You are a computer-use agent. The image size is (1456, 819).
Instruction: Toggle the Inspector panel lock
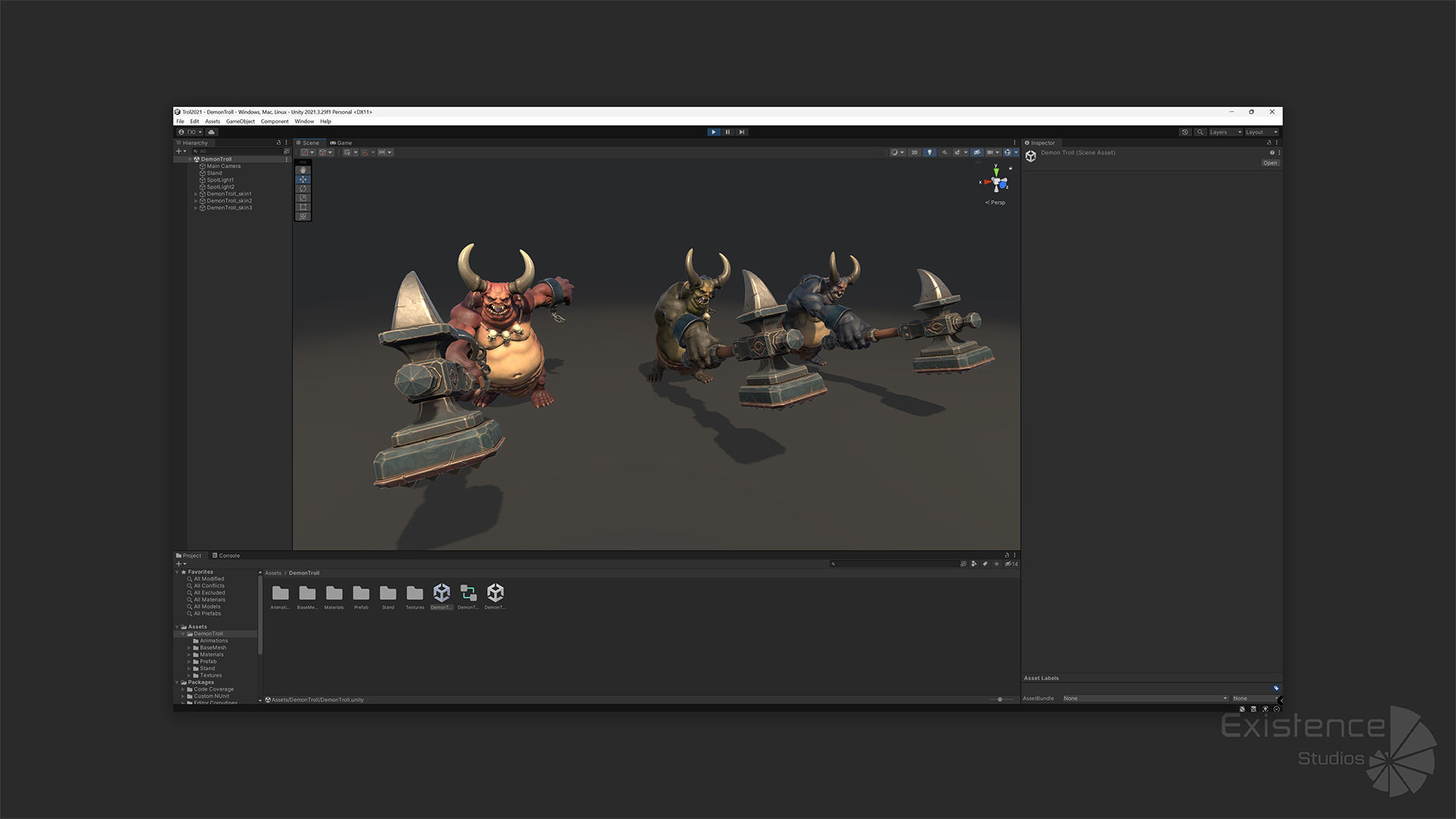(x=1269, y=143)
